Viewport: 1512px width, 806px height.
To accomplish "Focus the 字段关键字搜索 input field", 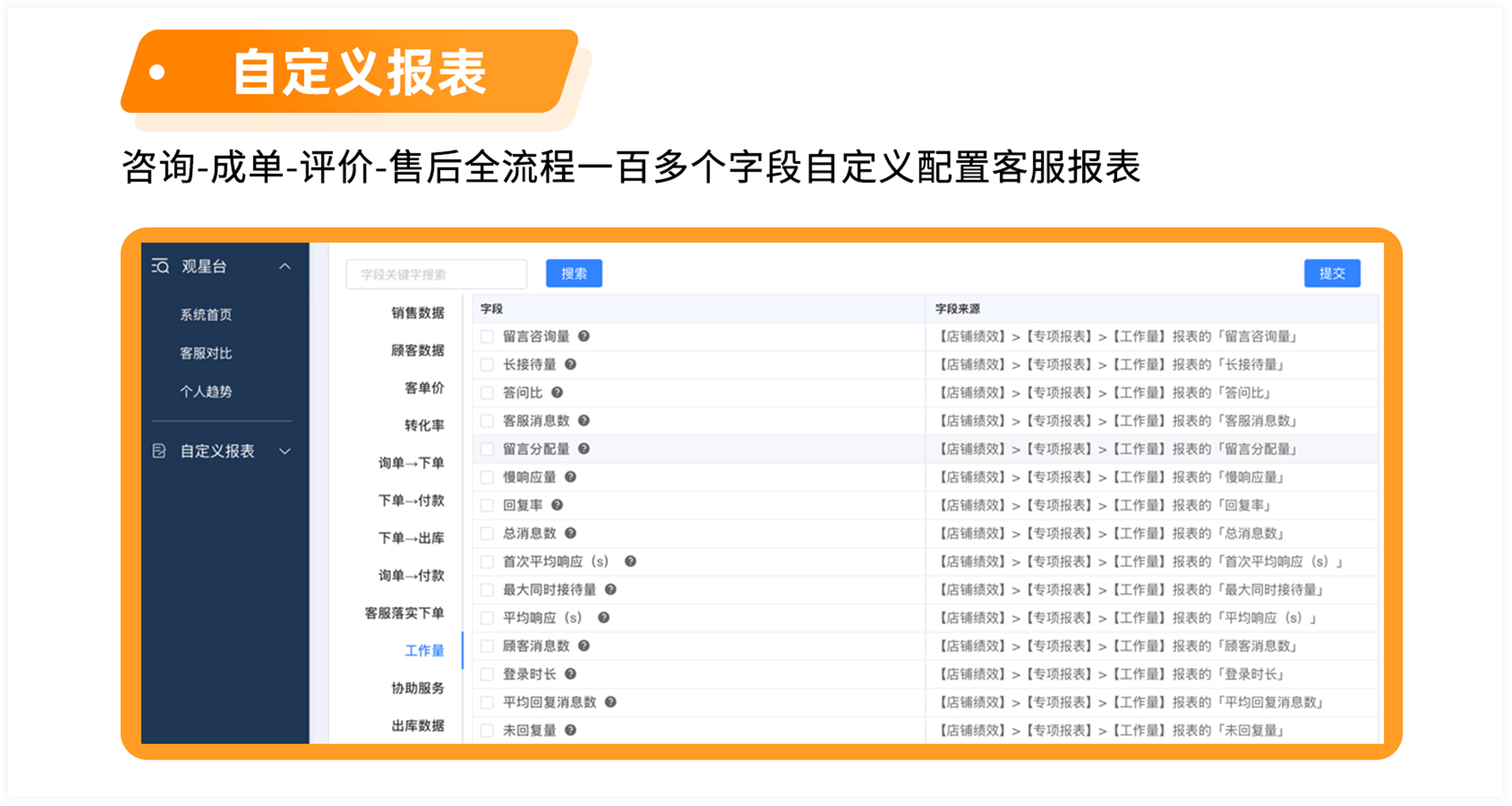I will coord(436,274).
